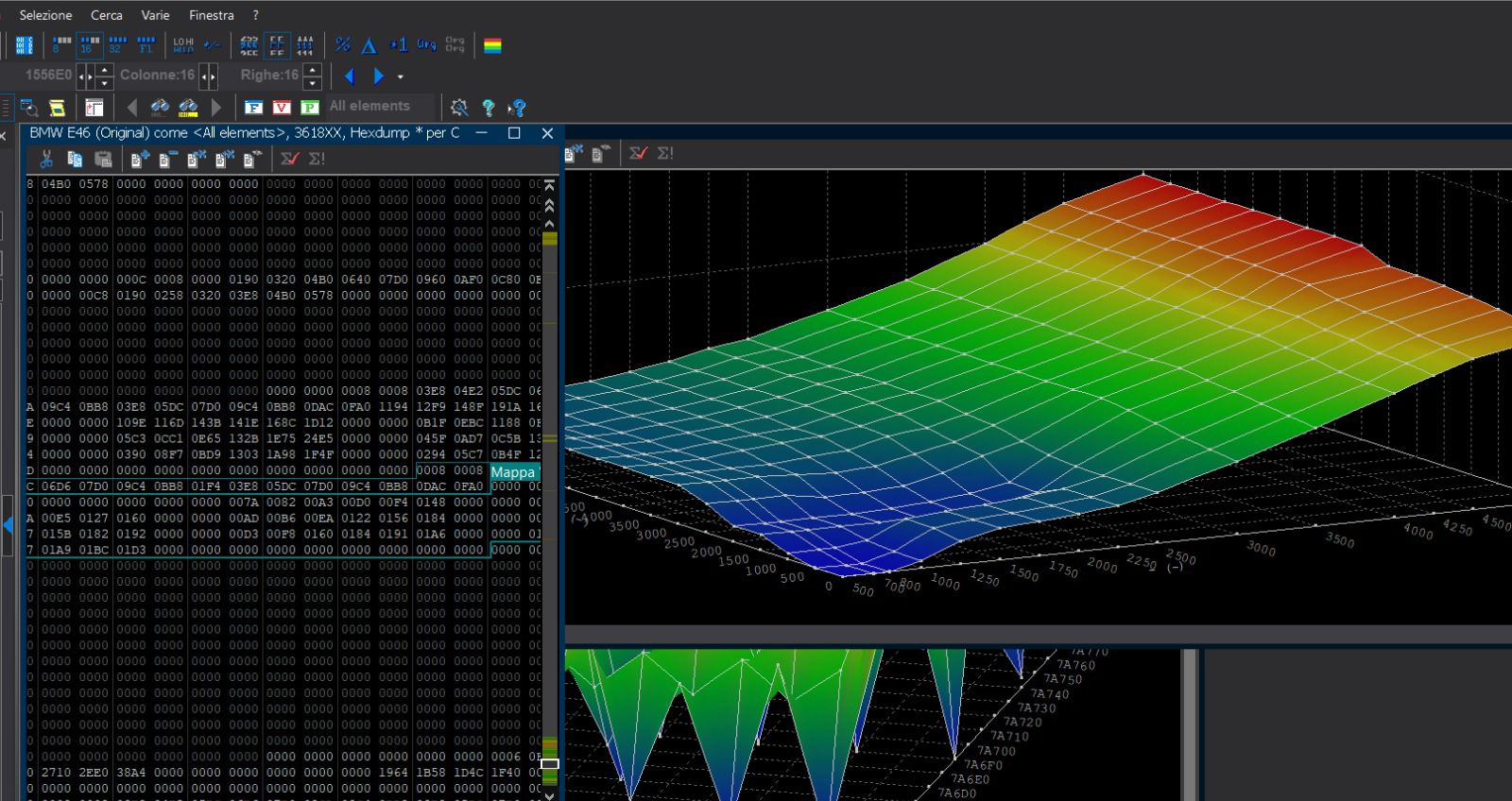
Task: Paste in Hexdump window
Action: click(103, 159)
